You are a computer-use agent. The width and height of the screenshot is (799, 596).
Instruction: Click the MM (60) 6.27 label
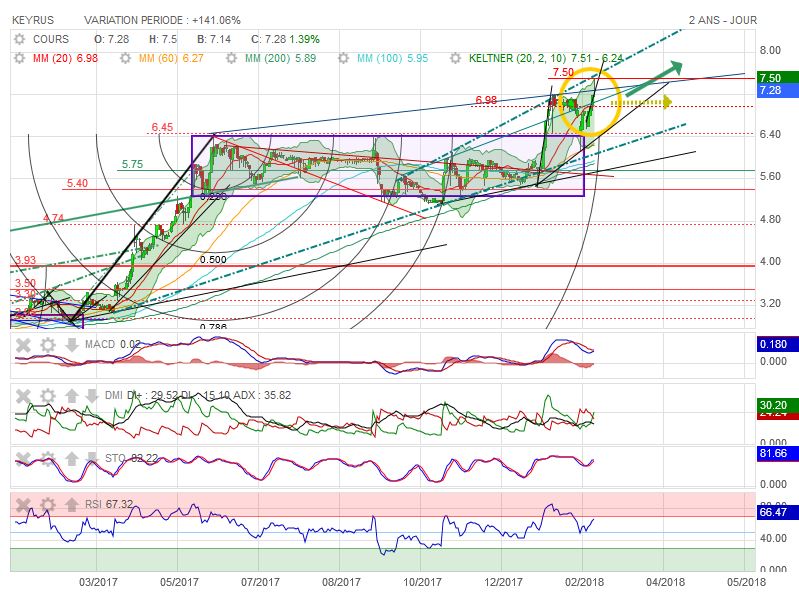tap(171, 58)
